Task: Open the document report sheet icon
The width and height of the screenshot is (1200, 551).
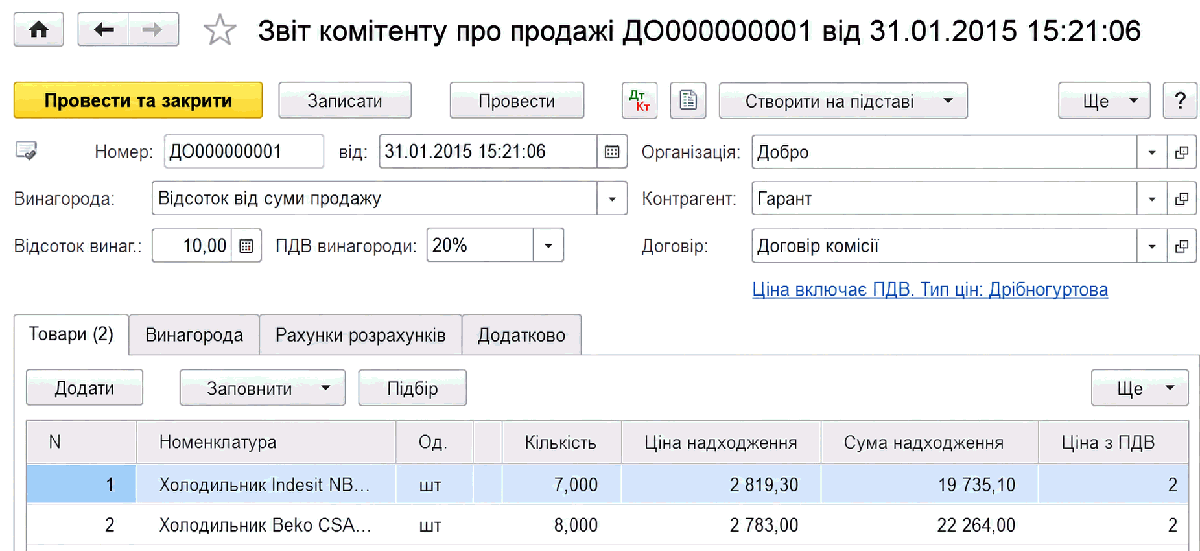Action: point(688,101)
